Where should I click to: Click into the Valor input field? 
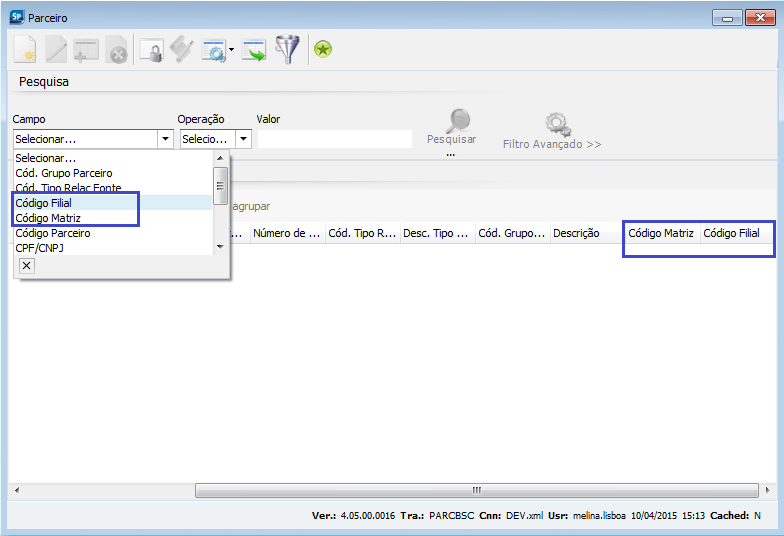[335, 139]
